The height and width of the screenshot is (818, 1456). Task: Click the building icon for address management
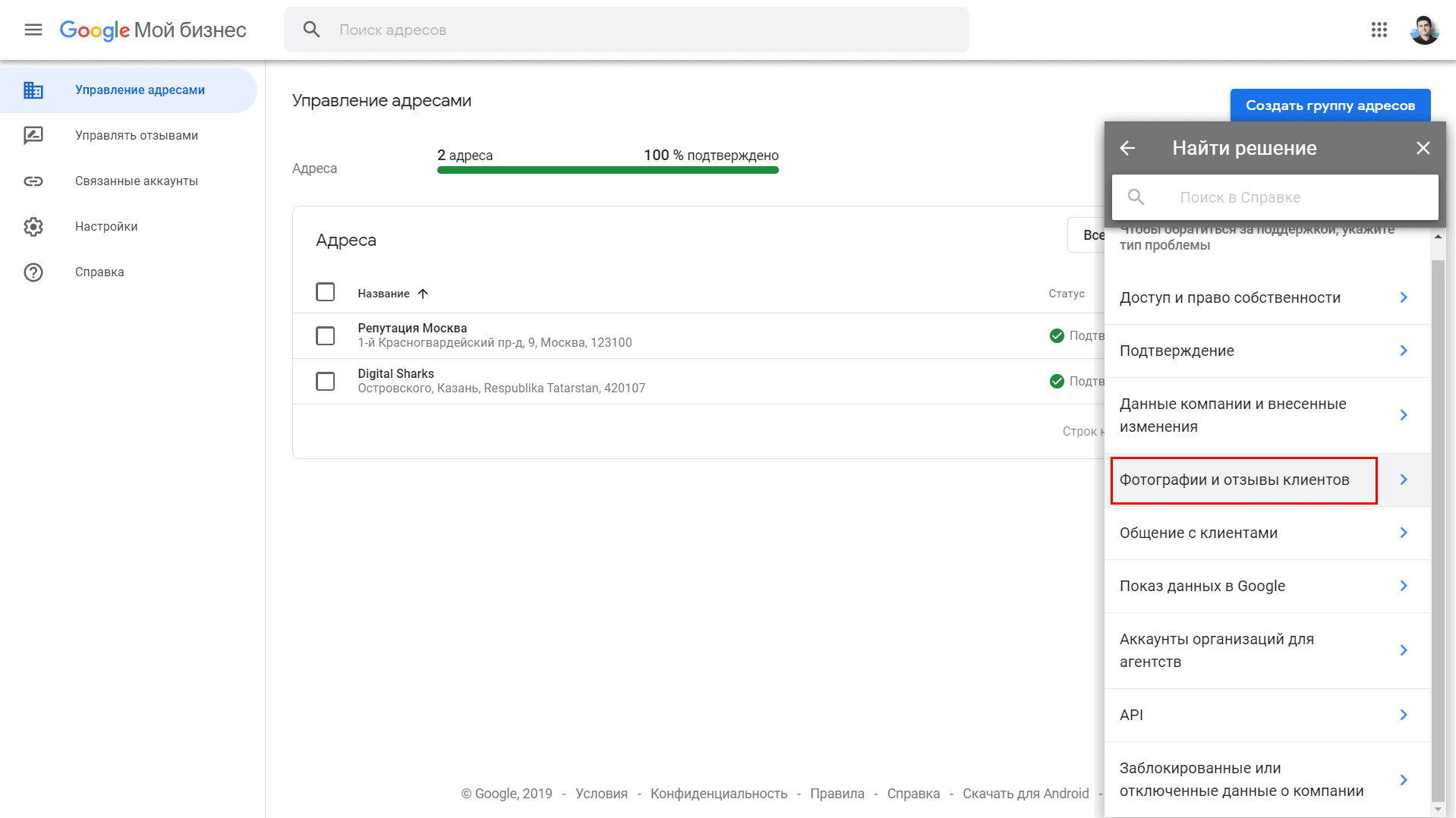(33, 90)
